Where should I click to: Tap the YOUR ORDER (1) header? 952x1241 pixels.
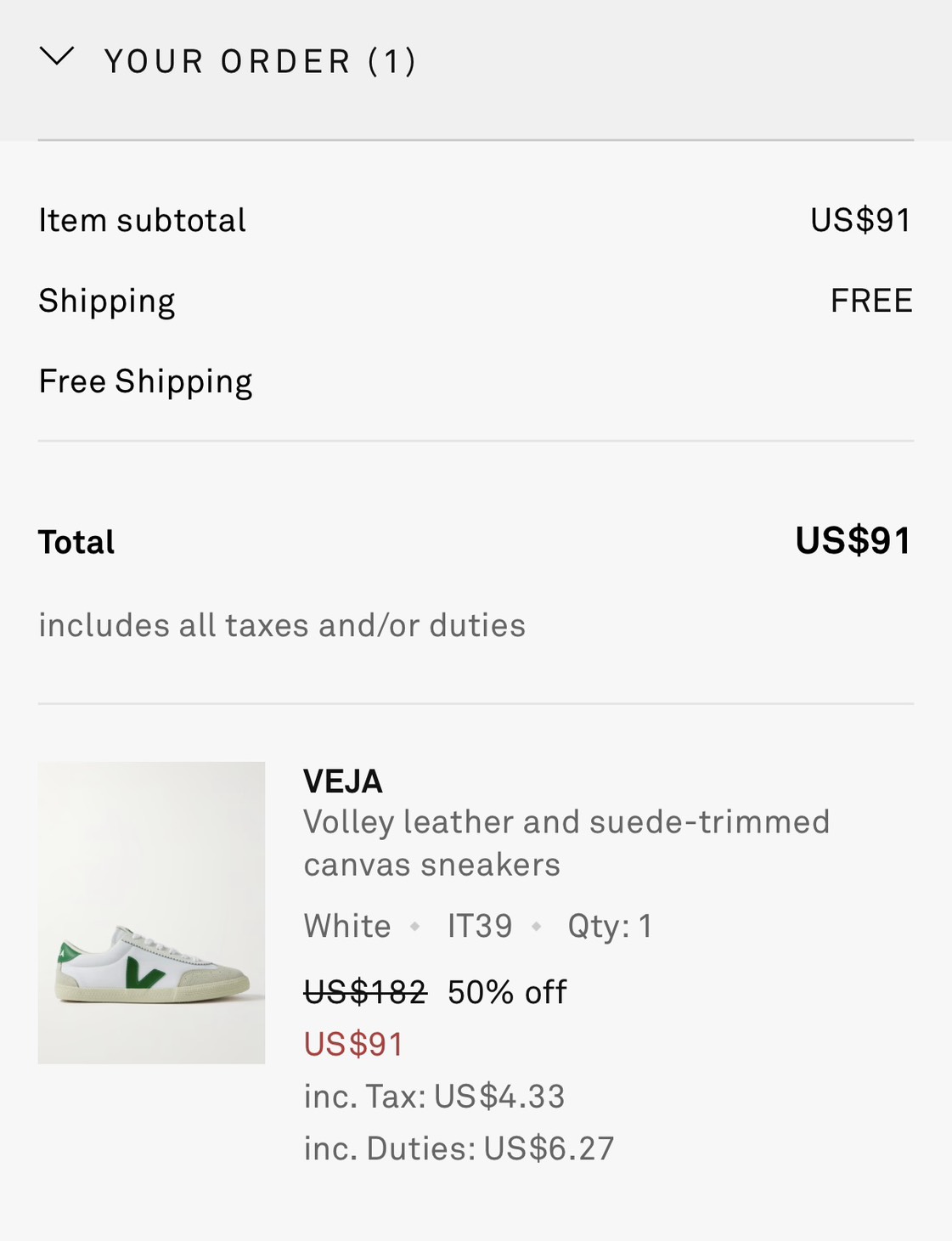pos(260,61)
